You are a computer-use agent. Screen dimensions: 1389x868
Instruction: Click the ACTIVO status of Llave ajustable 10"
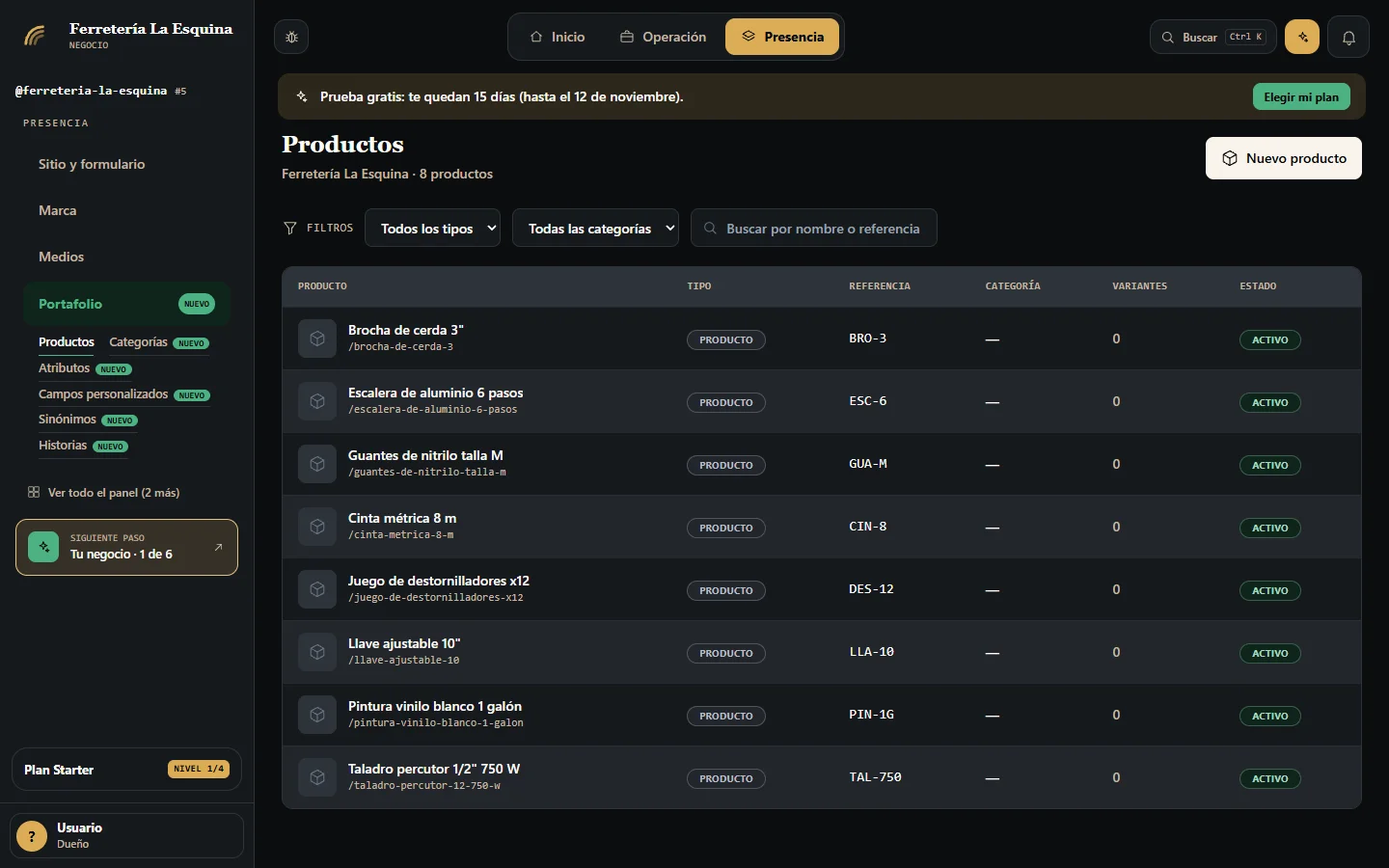[x=1270, y=653]
